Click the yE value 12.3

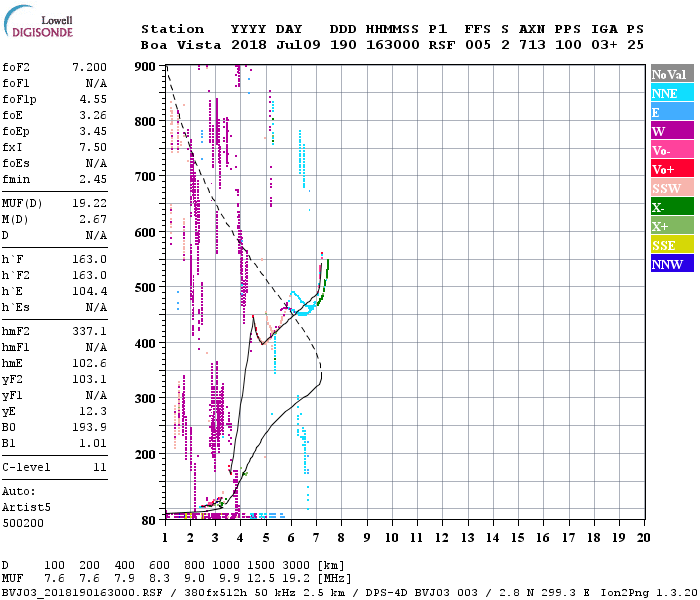(93, 412)
